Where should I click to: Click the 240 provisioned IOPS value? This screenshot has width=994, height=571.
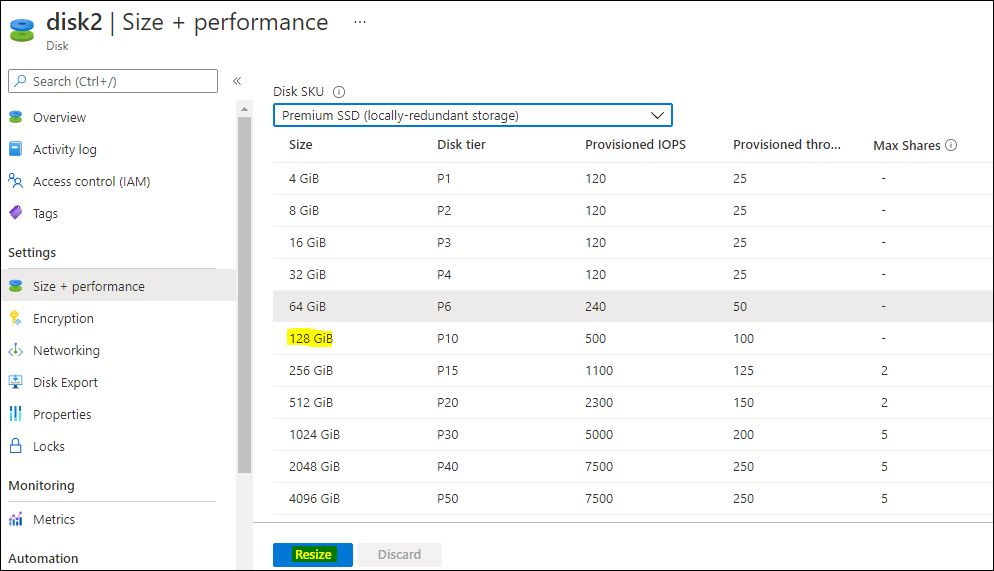point(596,307)
